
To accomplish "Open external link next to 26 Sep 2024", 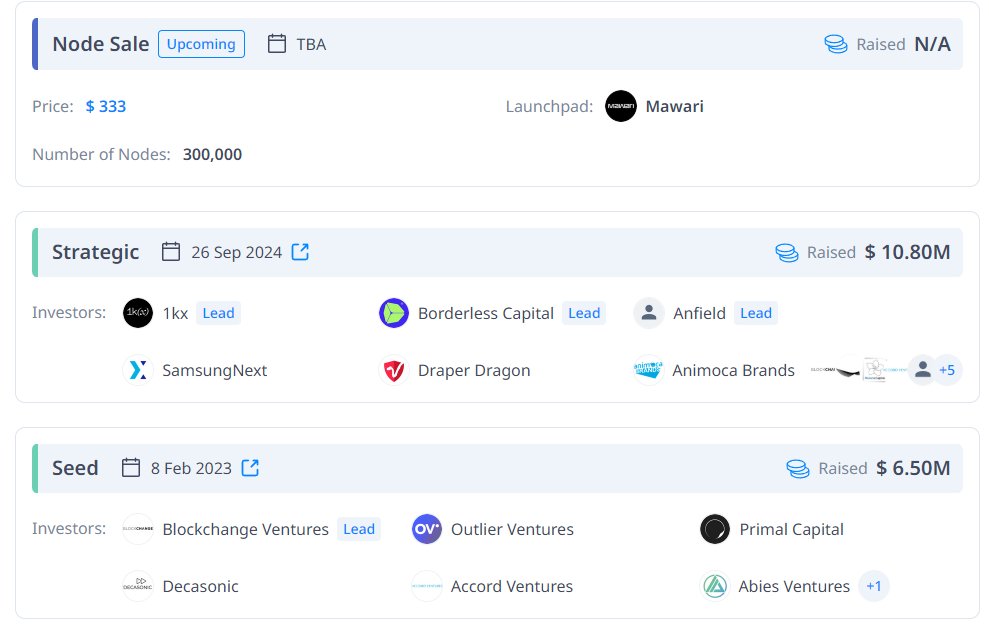I will 300,252.
